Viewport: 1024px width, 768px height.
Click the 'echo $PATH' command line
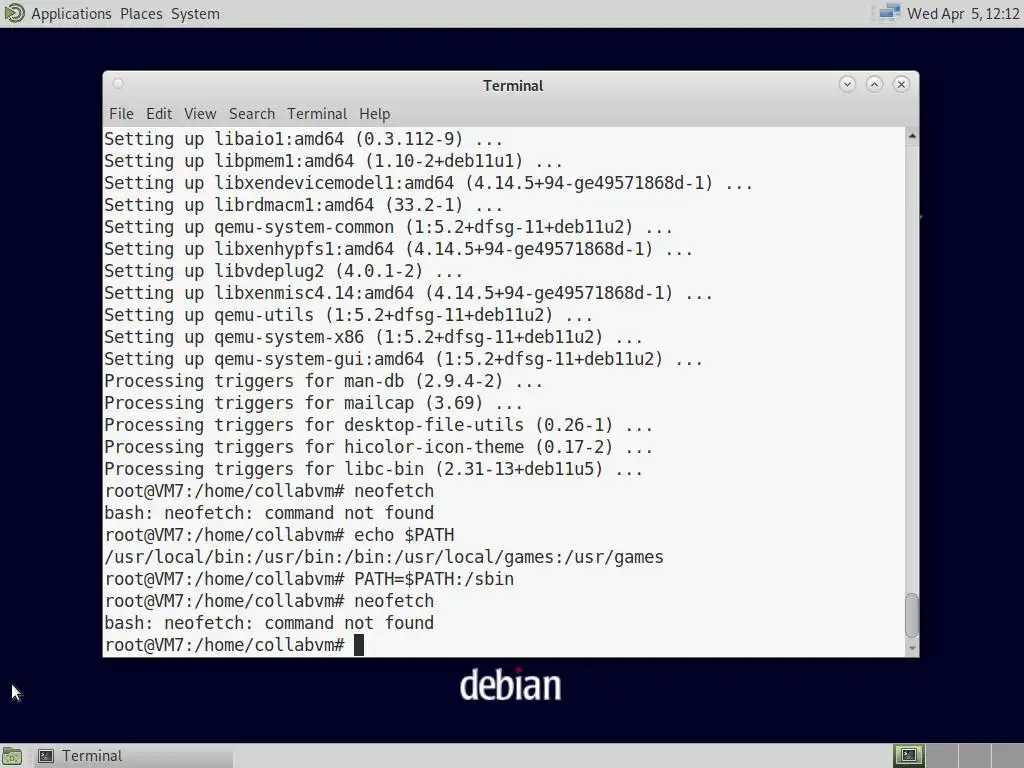pyautogui.click(x=280, y=535)
